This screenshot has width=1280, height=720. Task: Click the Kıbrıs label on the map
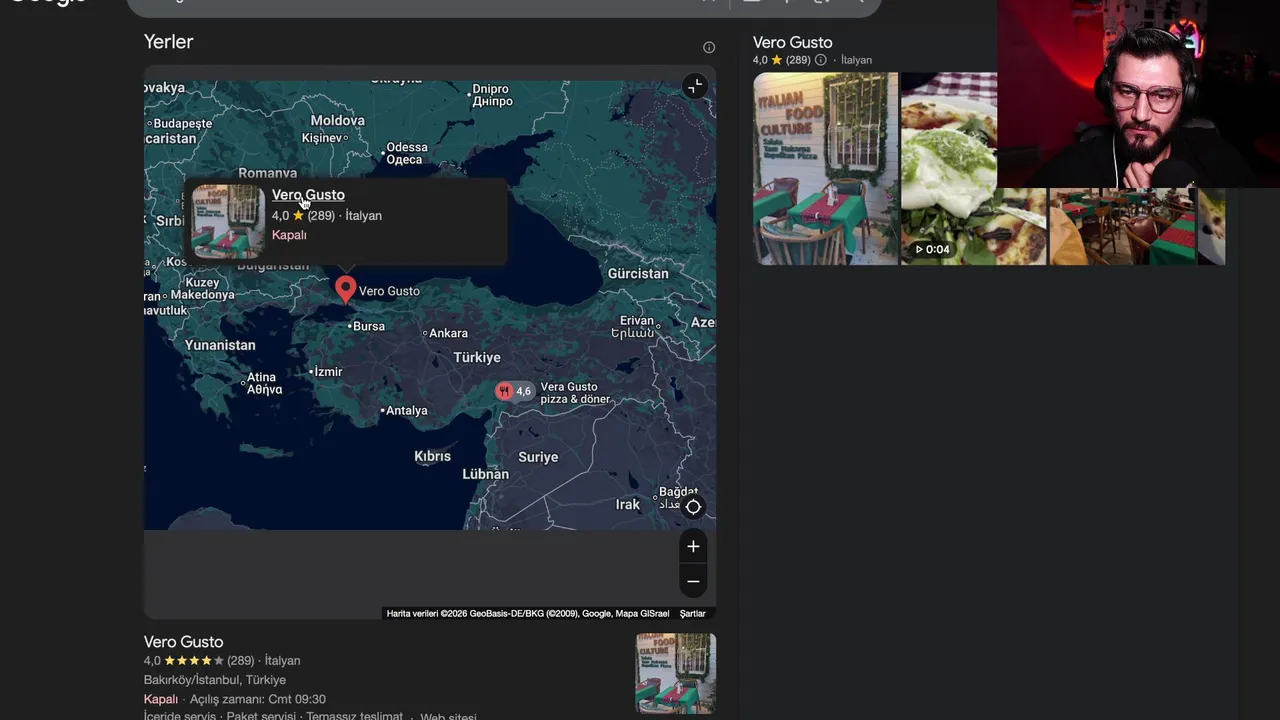click(x=432, y=456)
